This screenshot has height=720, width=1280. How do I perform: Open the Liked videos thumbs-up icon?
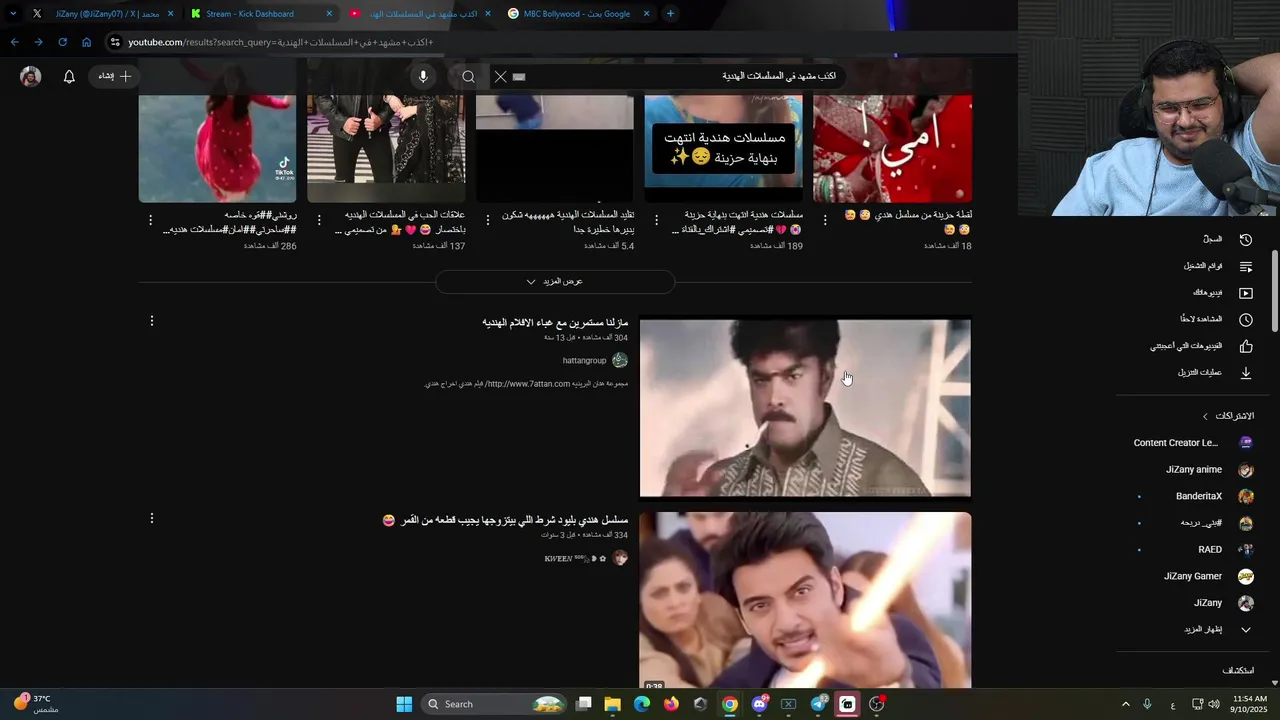pyautogui.click(x=1246, y=347)
